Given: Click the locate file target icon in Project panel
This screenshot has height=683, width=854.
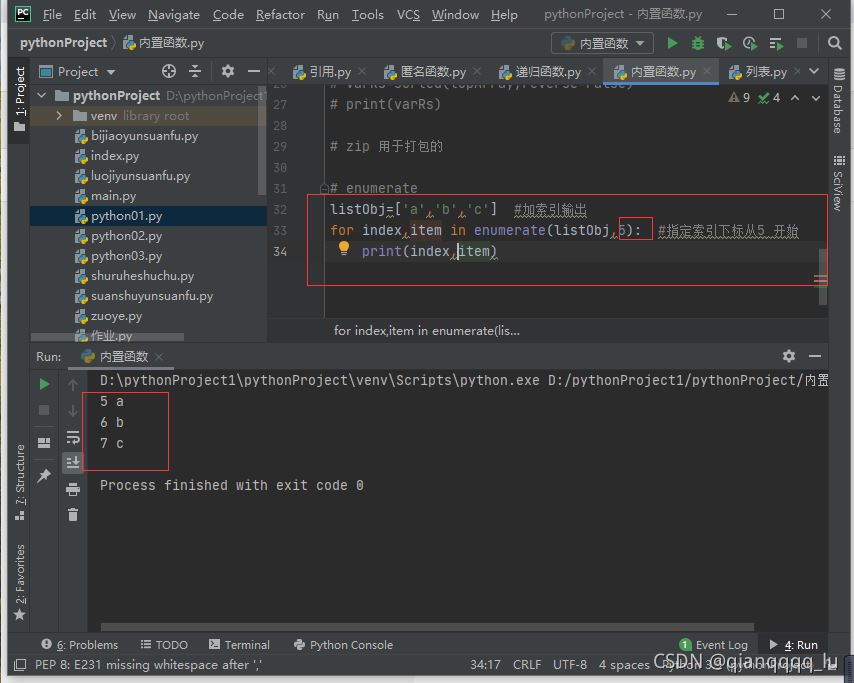Looking at the screenshot, I should tap(169, 71).
